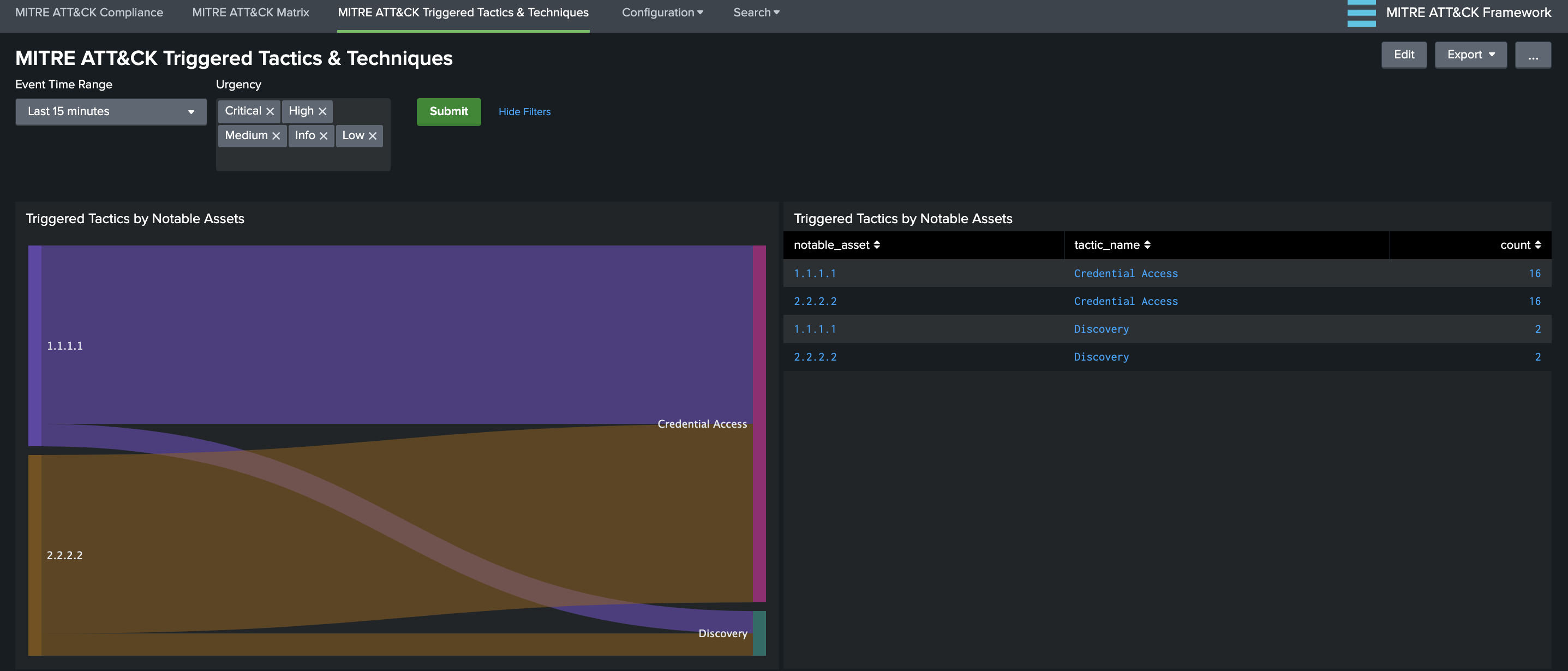This screenshot has height=671, width=1568.
Task: Expand the Configuration menu
Action: [662, 13]
